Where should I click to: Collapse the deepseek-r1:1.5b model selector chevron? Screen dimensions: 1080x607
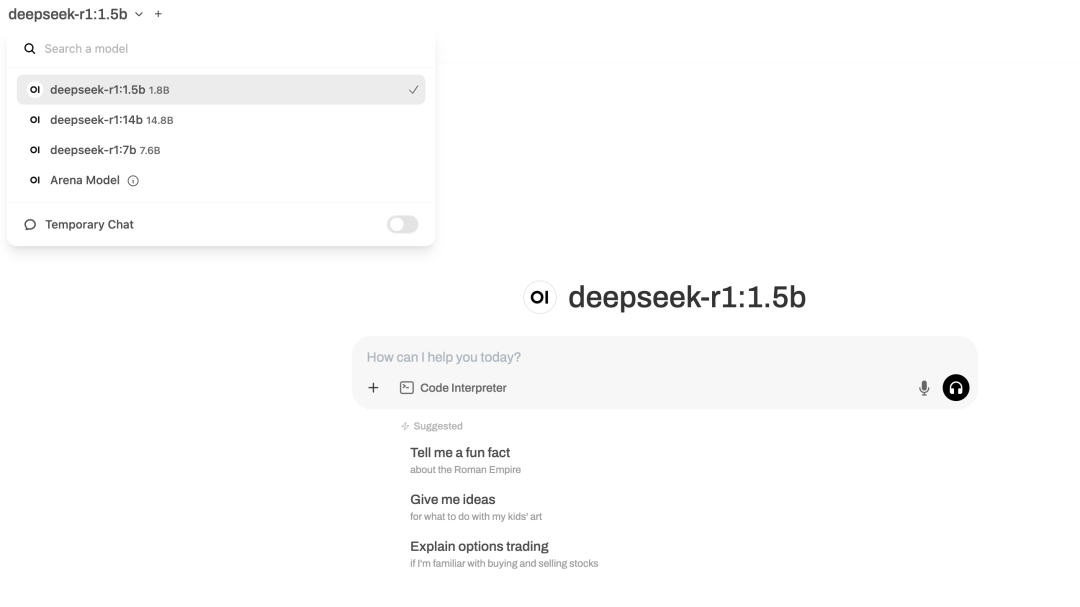(x=139, y=14)
